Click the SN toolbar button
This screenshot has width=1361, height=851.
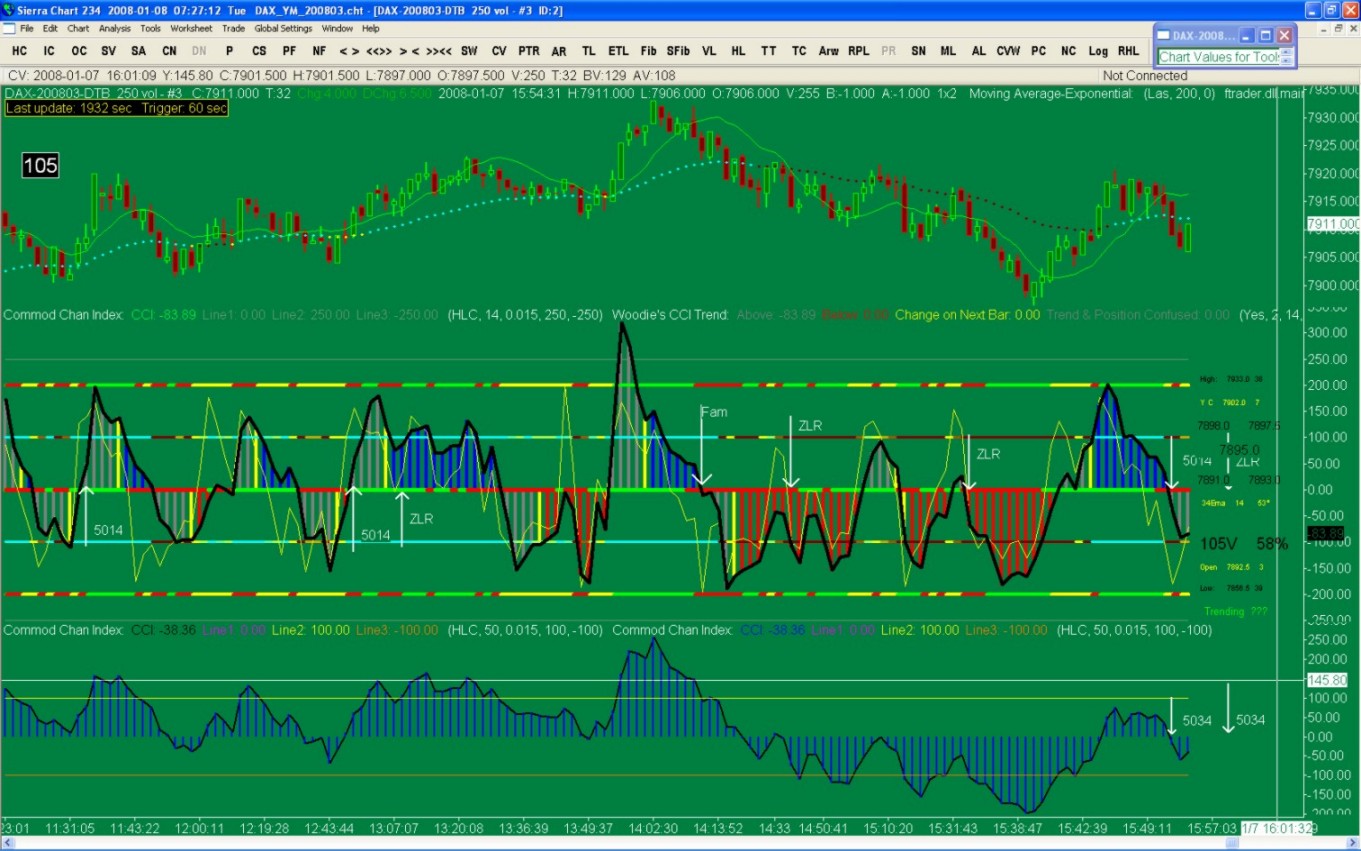pyautogui.click(x=919, y=51)
